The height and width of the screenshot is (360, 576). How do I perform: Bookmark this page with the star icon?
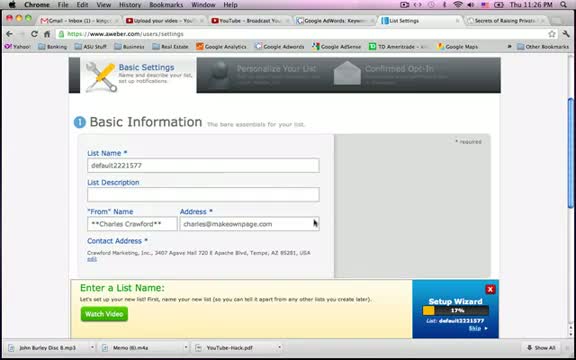[x=551, y=34]
